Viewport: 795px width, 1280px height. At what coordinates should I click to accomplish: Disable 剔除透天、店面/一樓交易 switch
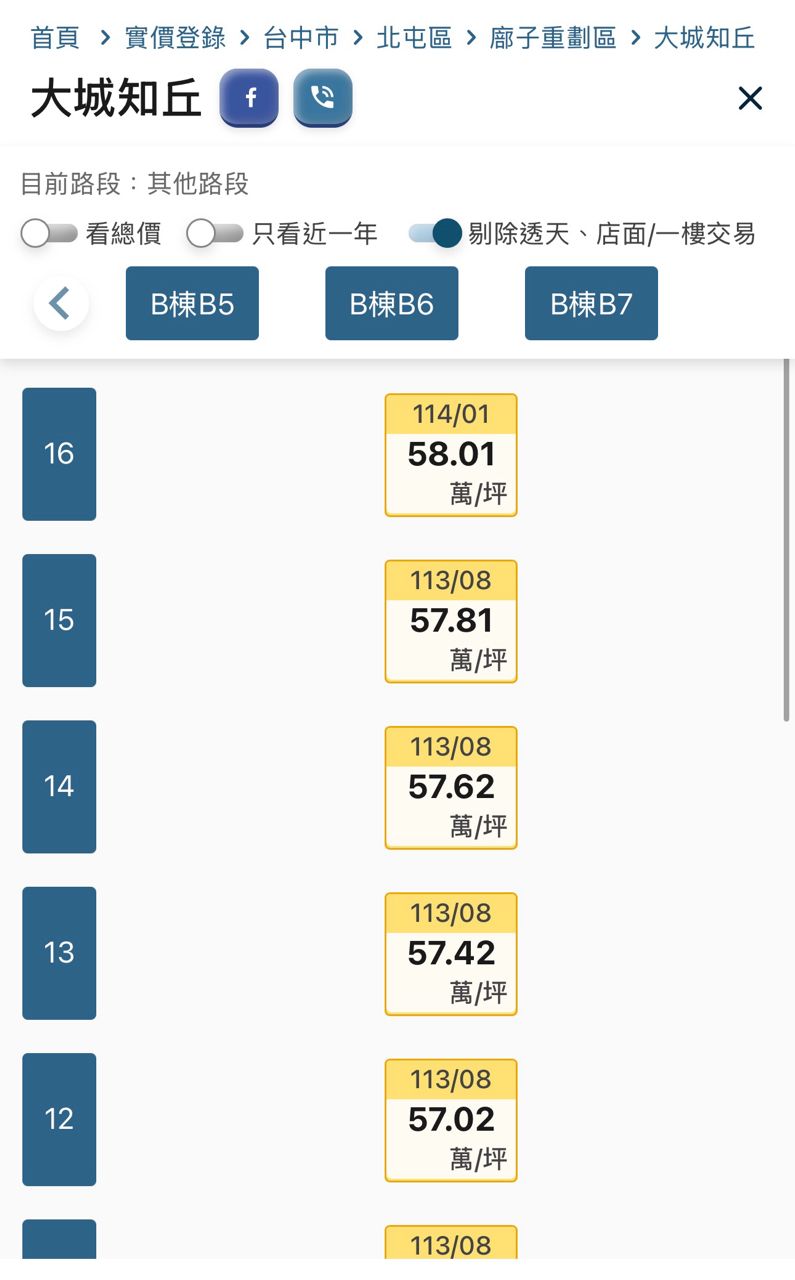click(x=436, y=234)
